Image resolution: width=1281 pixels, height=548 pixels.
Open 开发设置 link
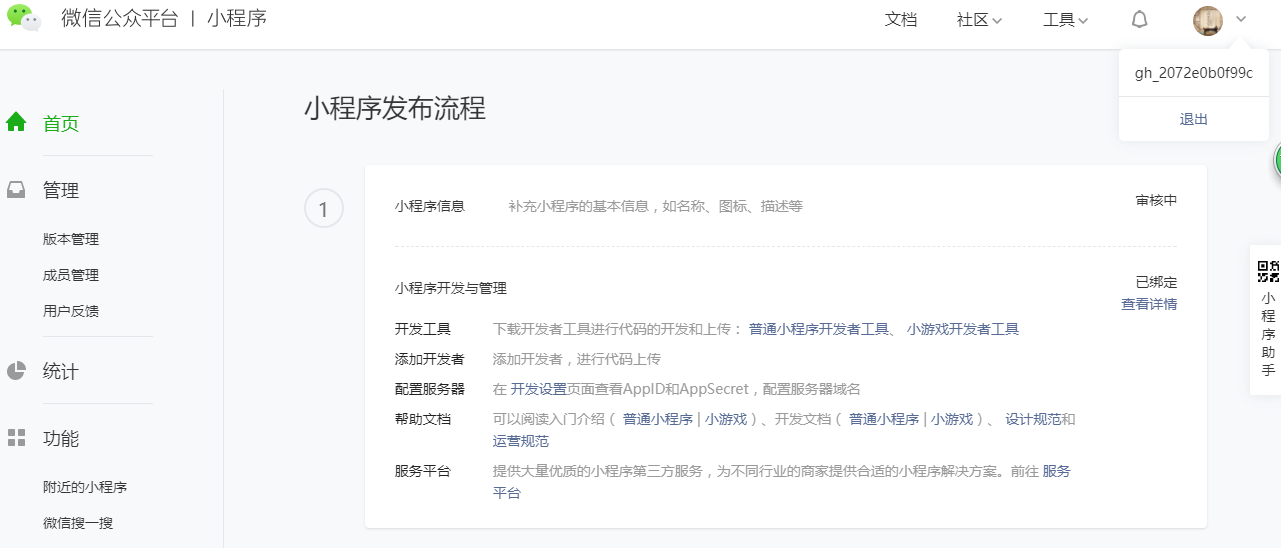coord(539,389)
